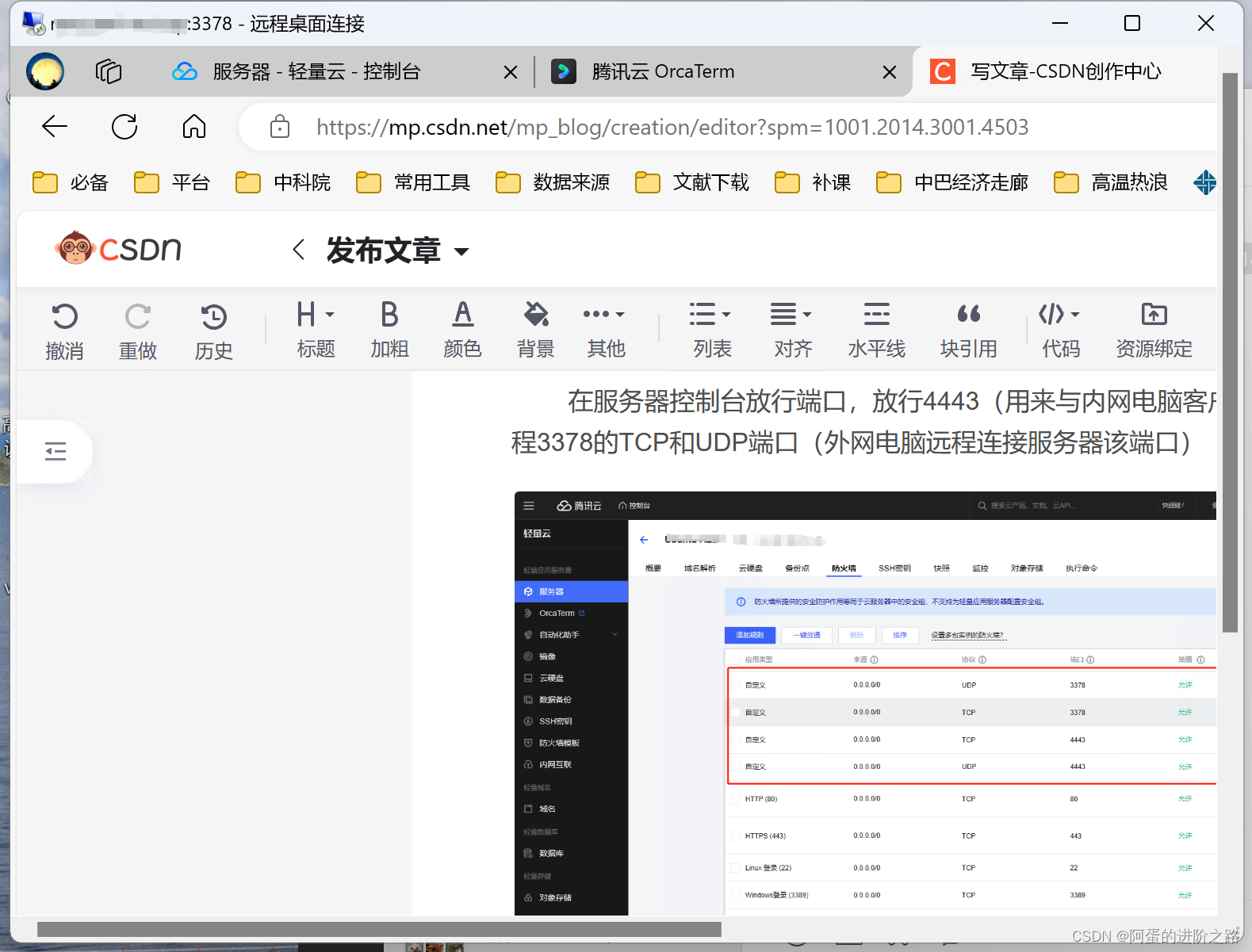Open the browser workspaces tab-stack icon
Viewport: 1252px width, 952px height.
pyautogui.click(x=109, y=71)
